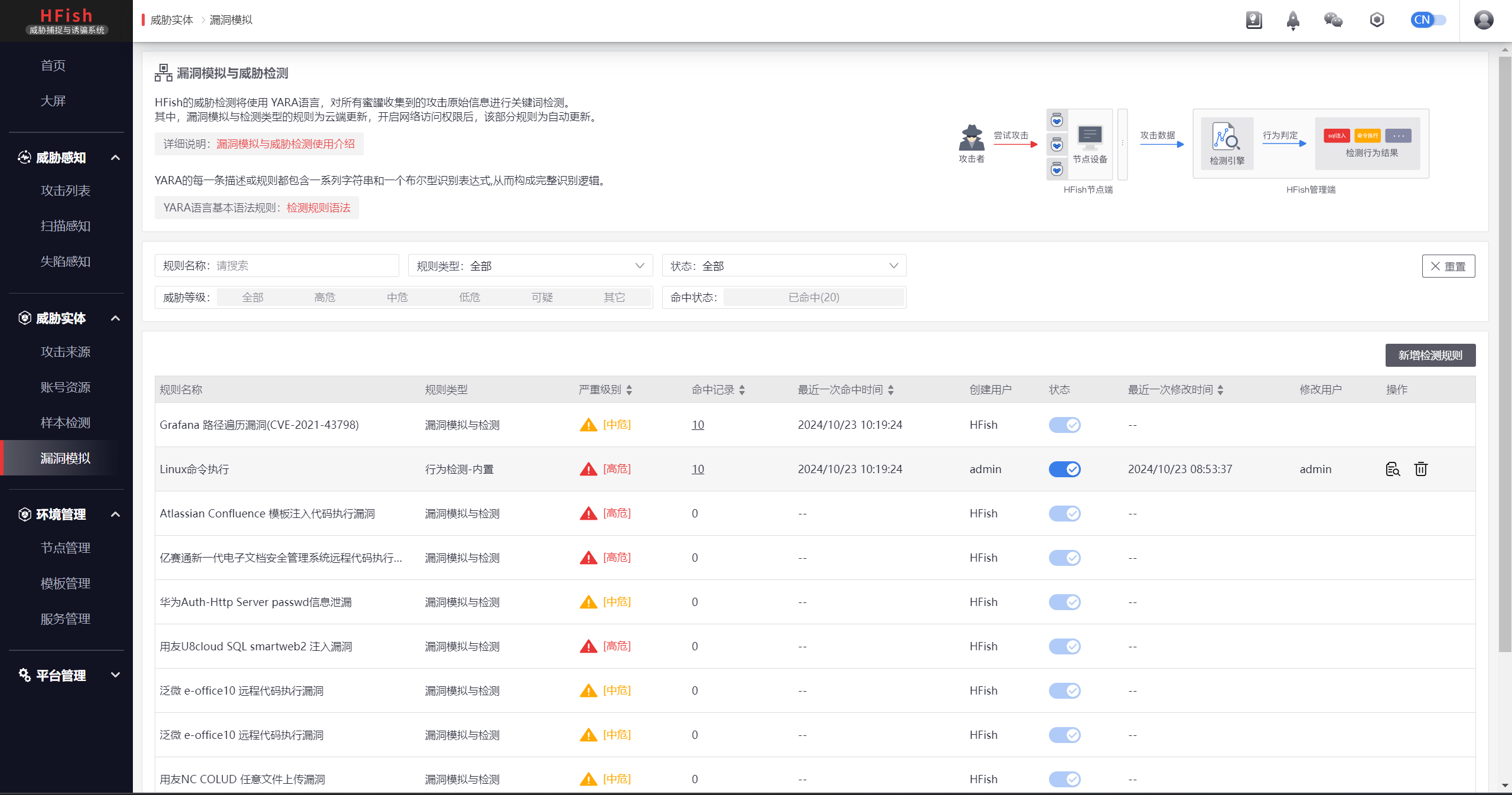Click the warning triangle on Grafana row
1512x795 pixels.
click(588, 425)
